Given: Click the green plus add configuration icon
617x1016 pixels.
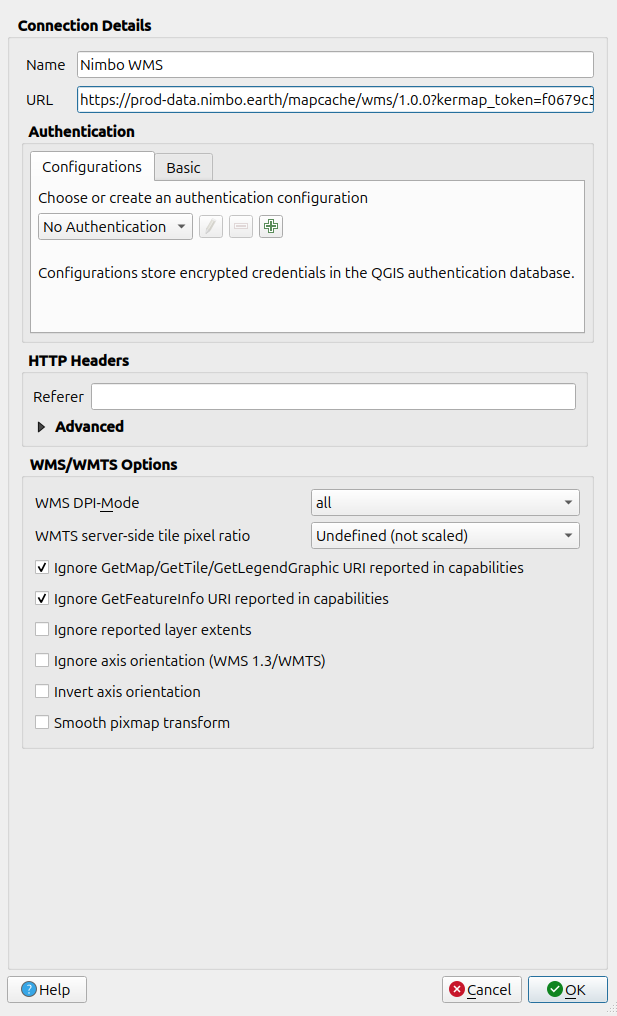Looking at the screenshot, I should click(270, 227).
